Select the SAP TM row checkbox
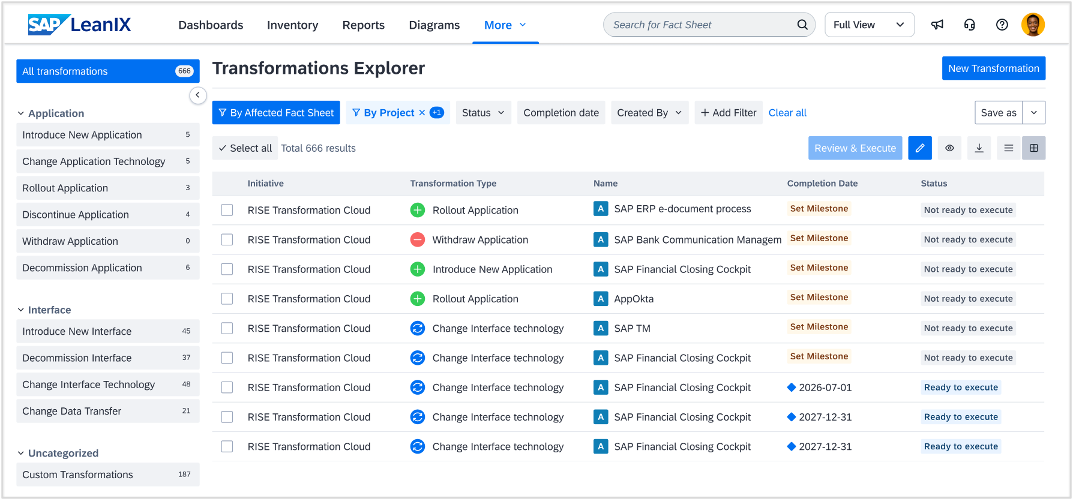Image resolution: width=1072 pixels, height=500 pixels. 227,328
